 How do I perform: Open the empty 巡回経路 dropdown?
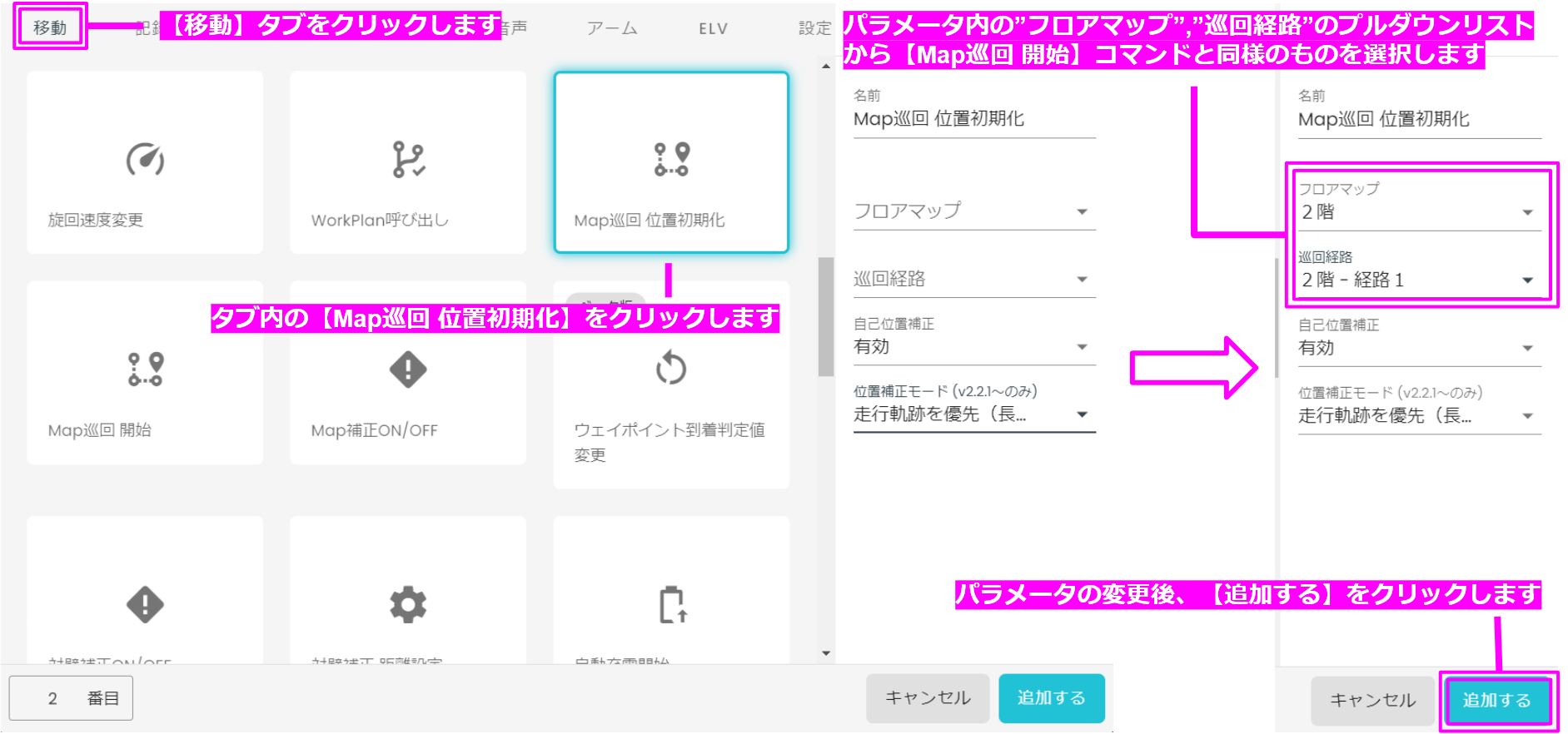click(x=974, y=279)
